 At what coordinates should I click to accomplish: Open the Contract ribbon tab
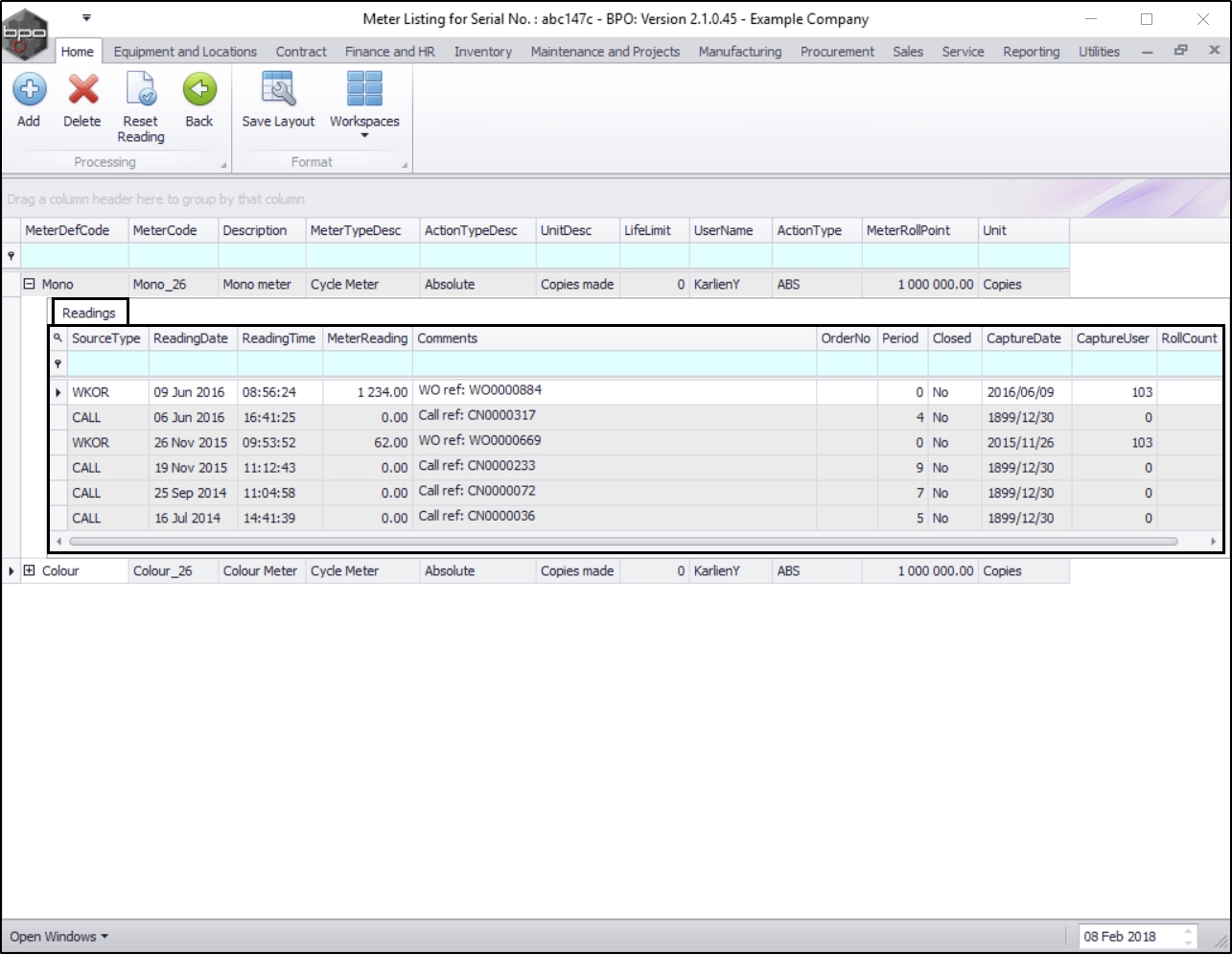pos(301,52)
